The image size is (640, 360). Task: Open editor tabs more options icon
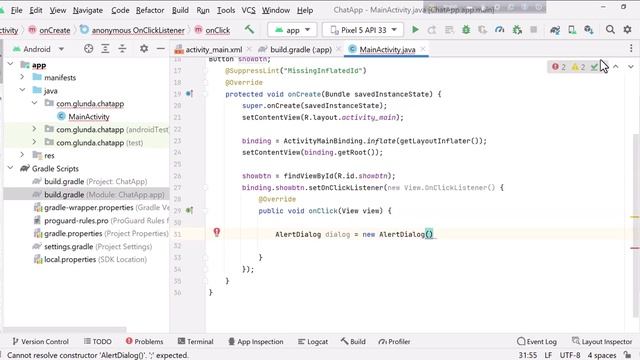(x=631, y=49)
